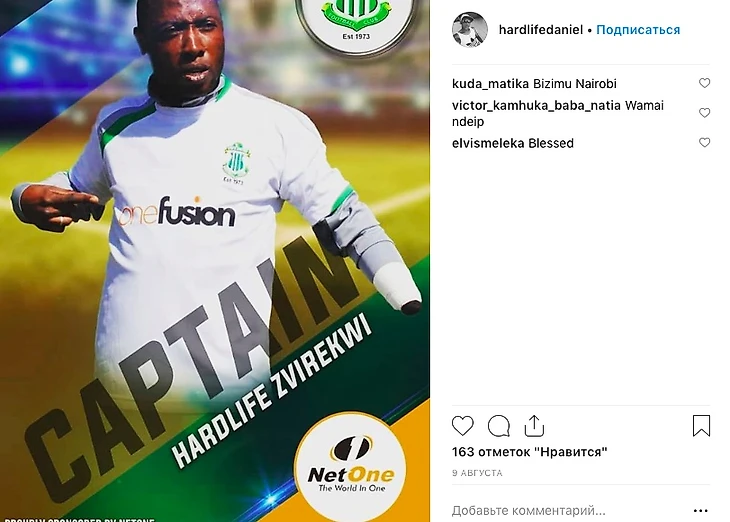Click the 9 августа post date
730x522 pixels.
(477, 473)
